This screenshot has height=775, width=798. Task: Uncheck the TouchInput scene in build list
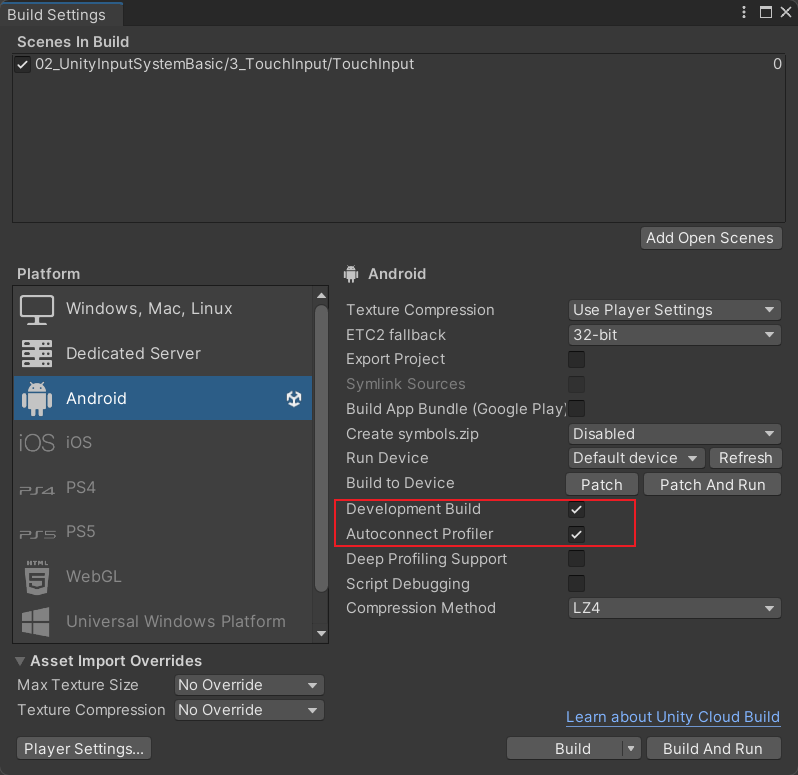coord(23,65)
